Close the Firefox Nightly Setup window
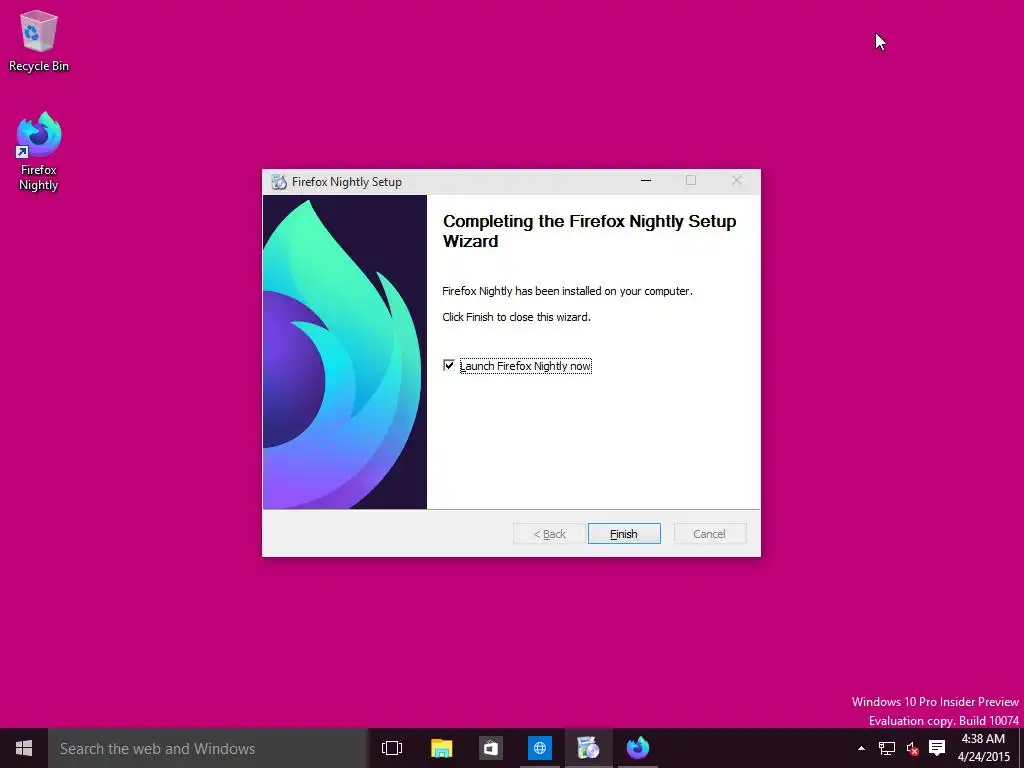1024x768 pixels. point(737,181)
